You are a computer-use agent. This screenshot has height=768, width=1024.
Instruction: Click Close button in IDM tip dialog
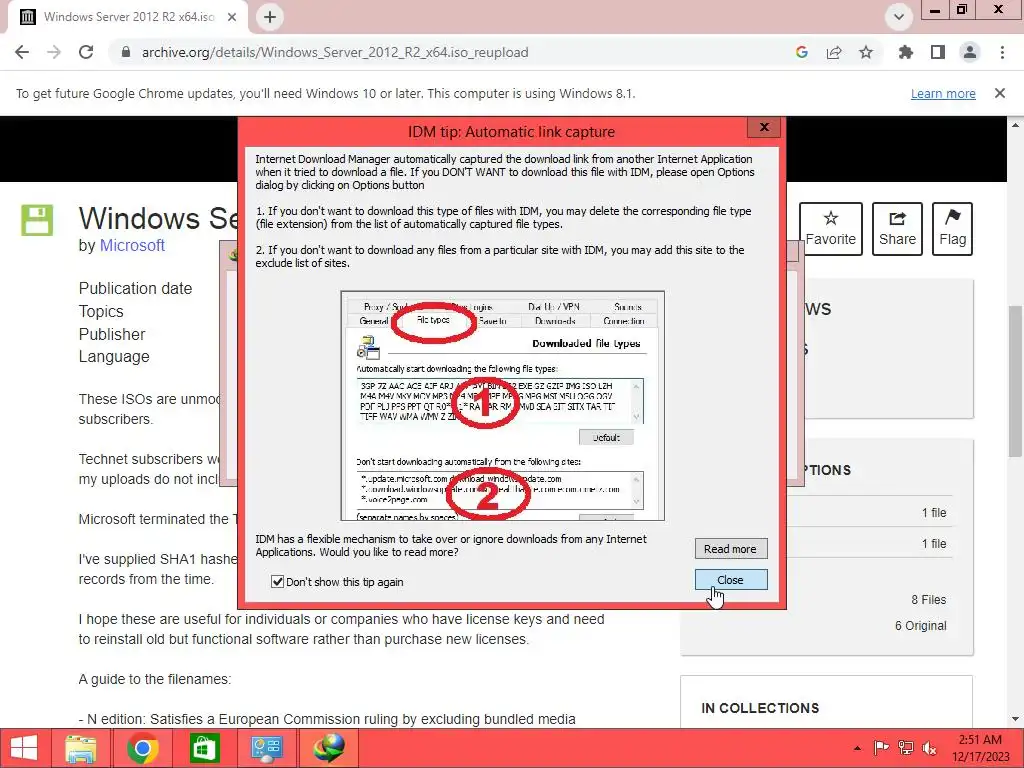point(731,580)
